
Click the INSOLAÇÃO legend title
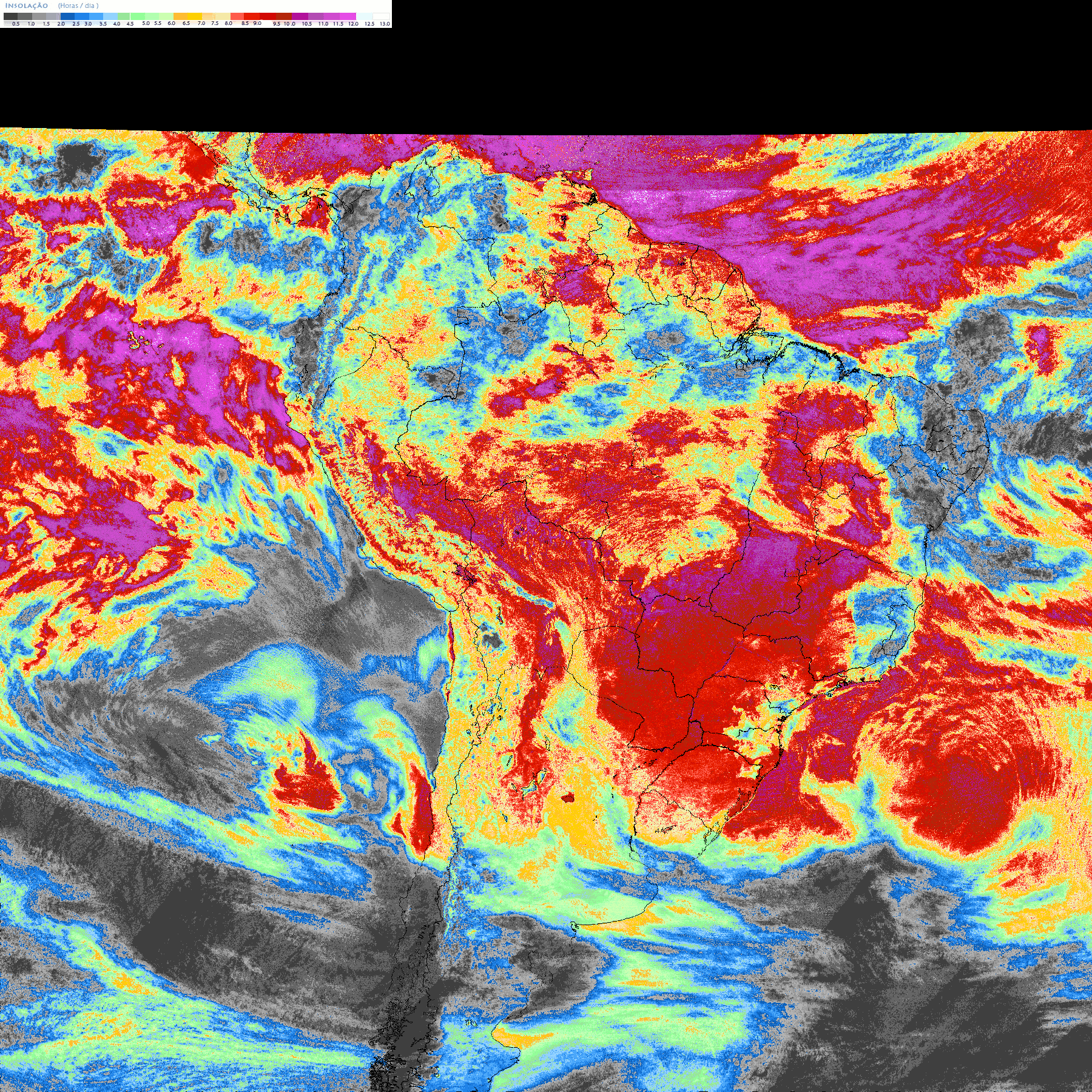pyautogui.click(x=27, y=5)
